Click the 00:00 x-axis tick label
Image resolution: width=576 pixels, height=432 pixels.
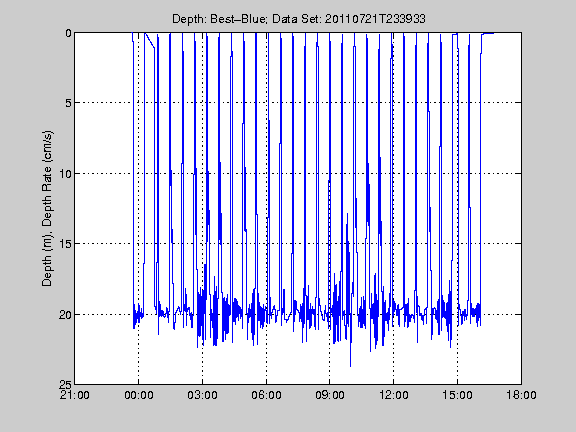pyautogui.click(x=138, y=395)
